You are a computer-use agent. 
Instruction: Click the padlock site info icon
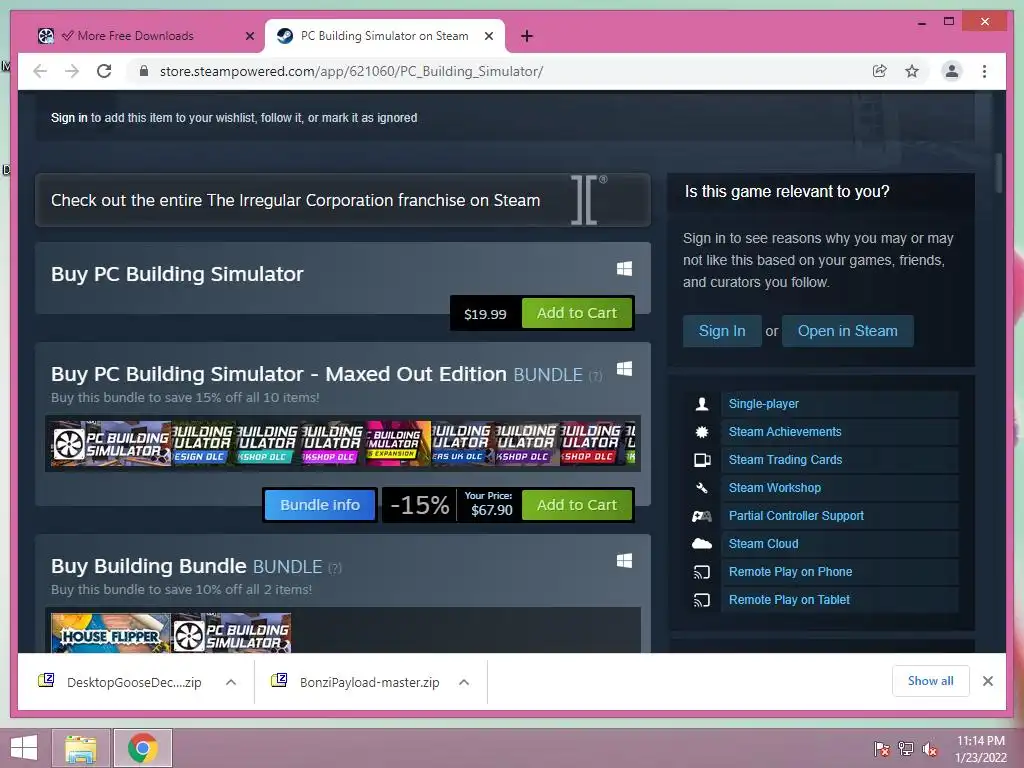(144, 71)
